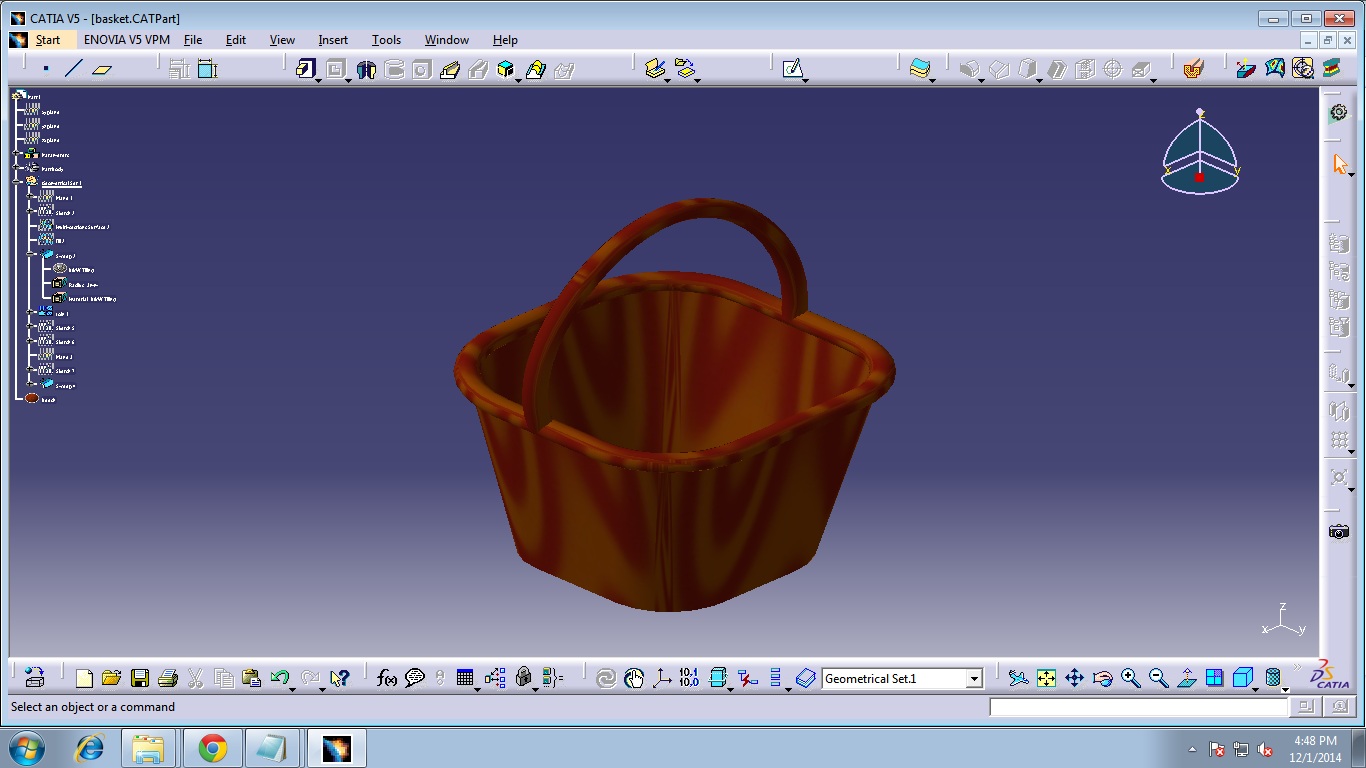Select the Shaft tool
The height and width of the screenshot is (768, 1366).
click(x=366, y=69)
